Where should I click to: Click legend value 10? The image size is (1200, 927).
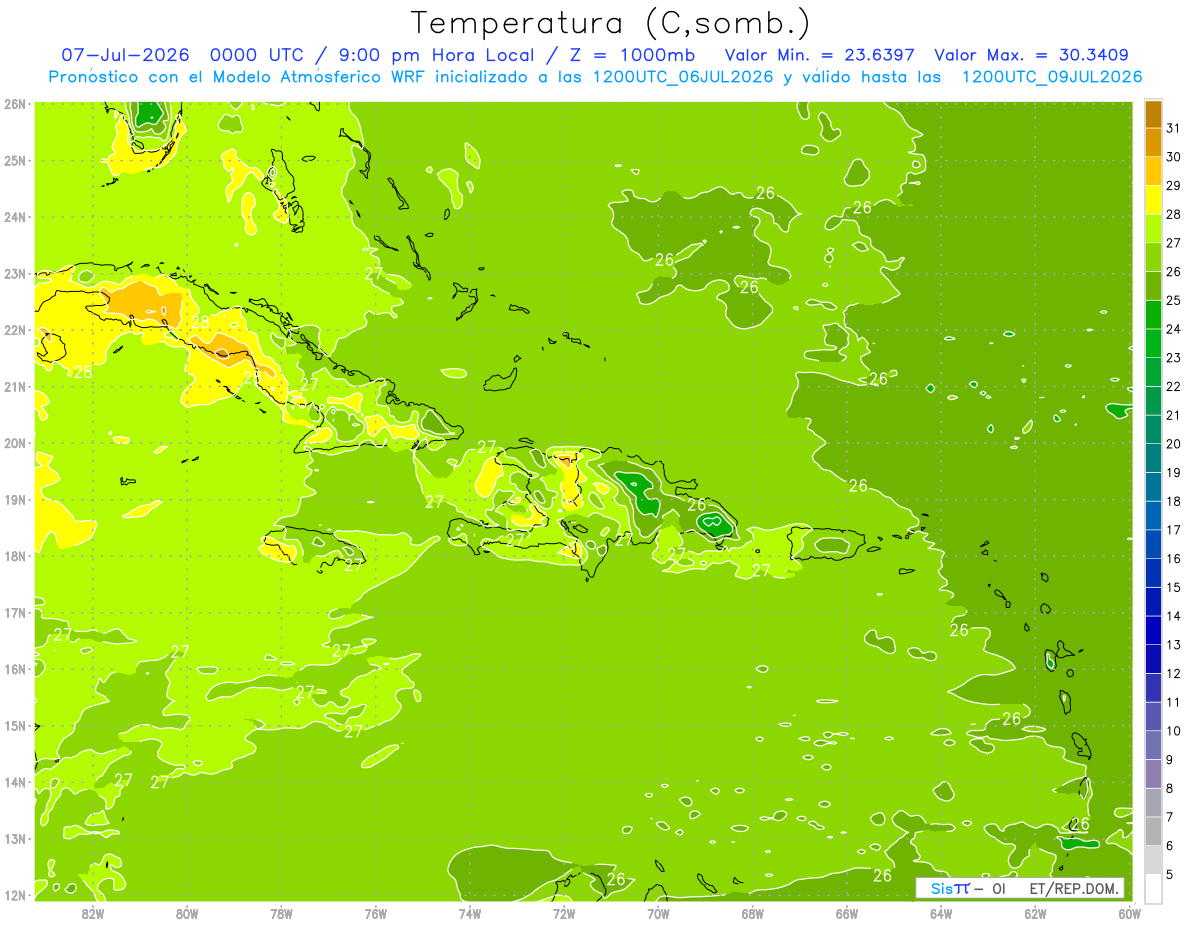coord(1174,731)
